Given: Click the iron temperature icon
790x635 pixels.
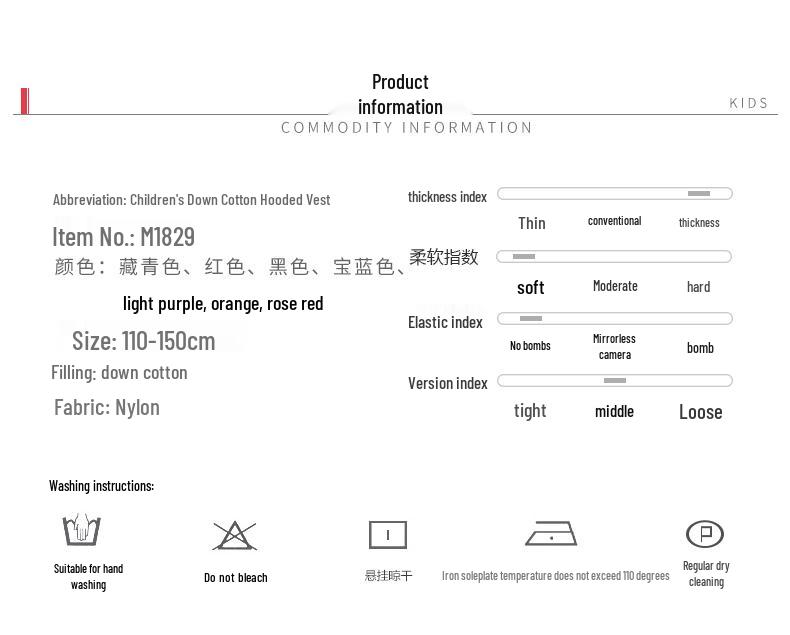Looking at the screenshot, I should tap(551, 534).
